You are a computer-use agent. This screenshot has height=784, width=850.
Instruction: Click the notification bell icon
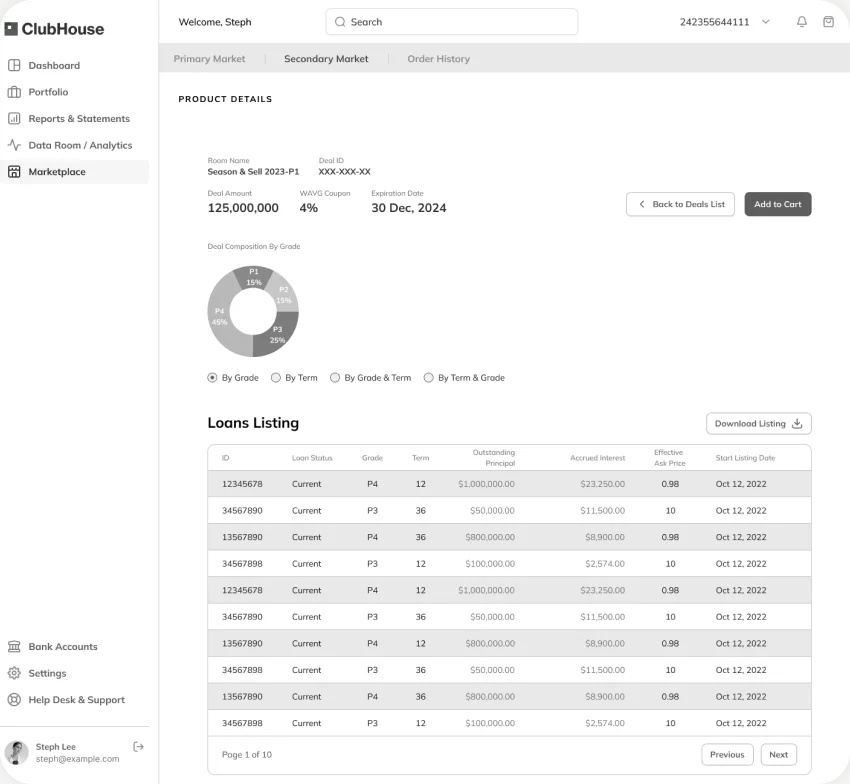(x=802, y=22)
